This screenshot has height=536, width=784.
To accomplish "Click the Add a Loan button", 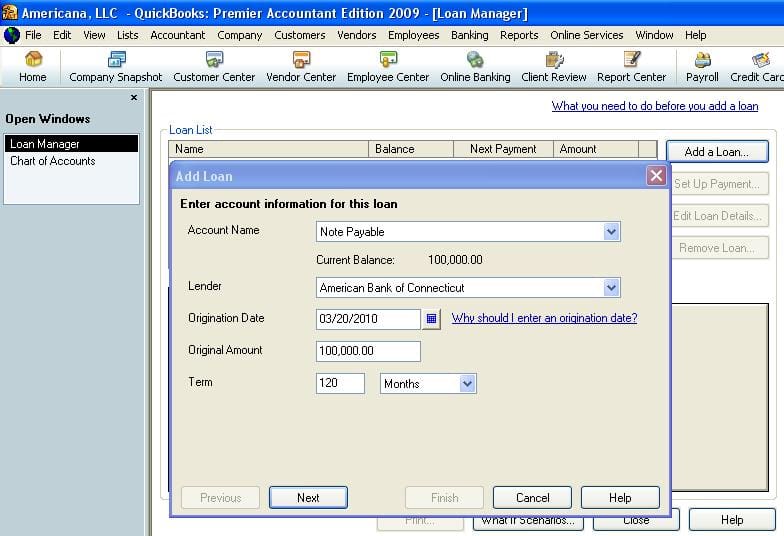I will (x=717, y=152).
